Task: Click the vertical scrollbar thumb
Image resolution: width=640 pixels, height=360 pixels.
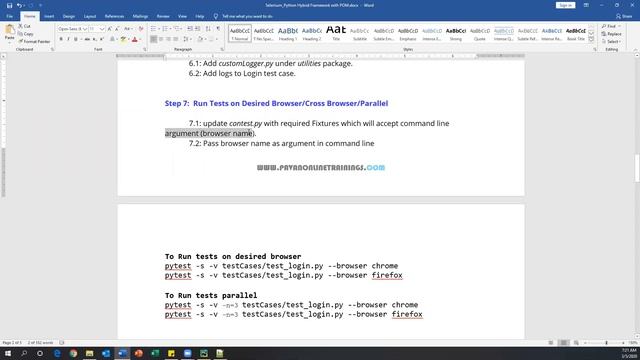Action: coord(637,168)
